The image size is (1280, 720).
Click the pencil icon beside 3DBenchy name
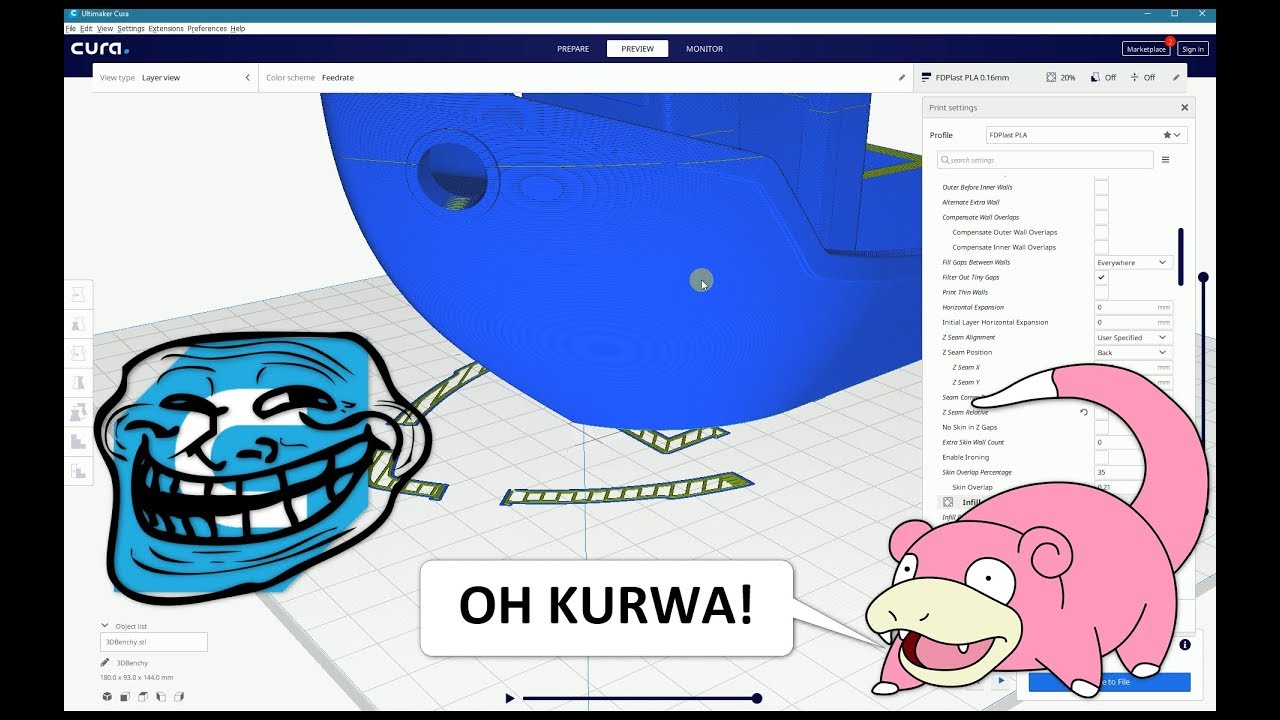tap(105, 662)
